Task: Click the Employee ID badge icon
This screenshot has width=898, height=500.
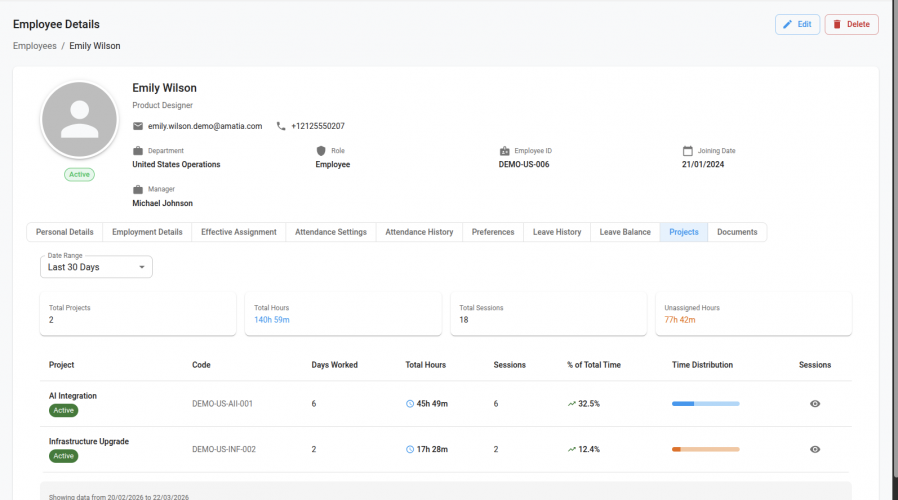Action: pos(505,151)
